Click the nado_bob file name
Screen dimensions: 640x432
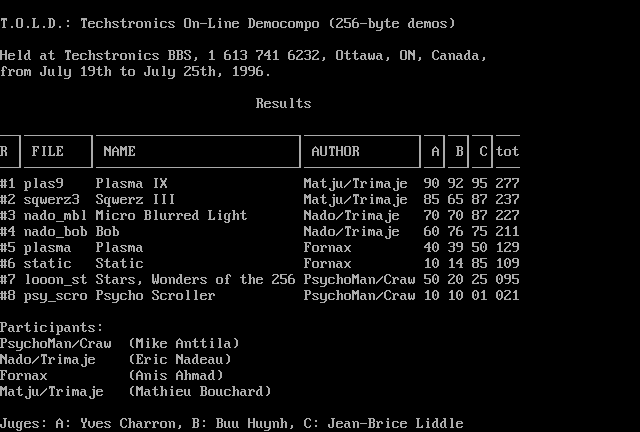point(55,232)
